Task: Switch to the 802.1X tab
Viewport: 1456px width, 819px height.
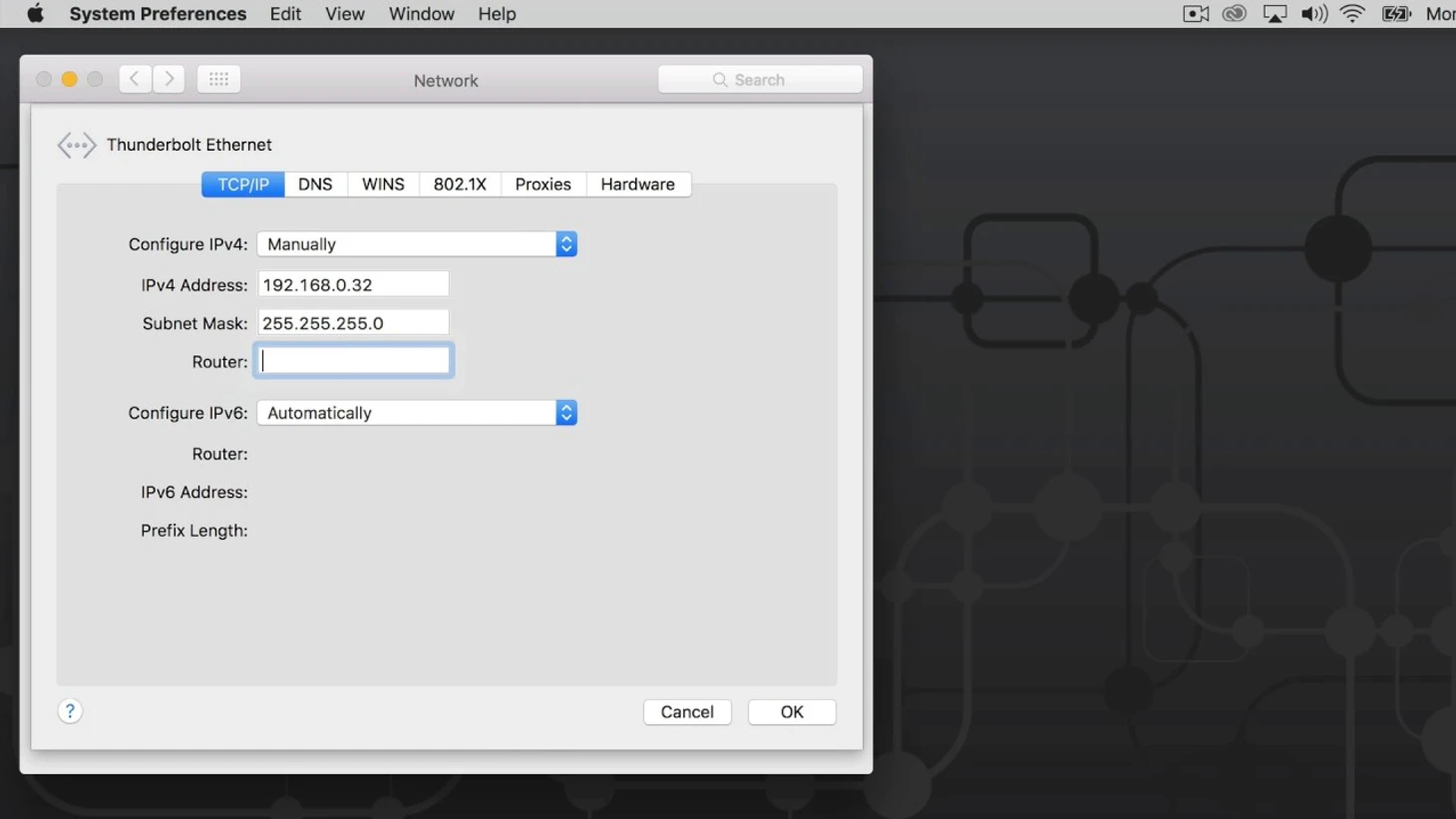Action: pos(460,185)
